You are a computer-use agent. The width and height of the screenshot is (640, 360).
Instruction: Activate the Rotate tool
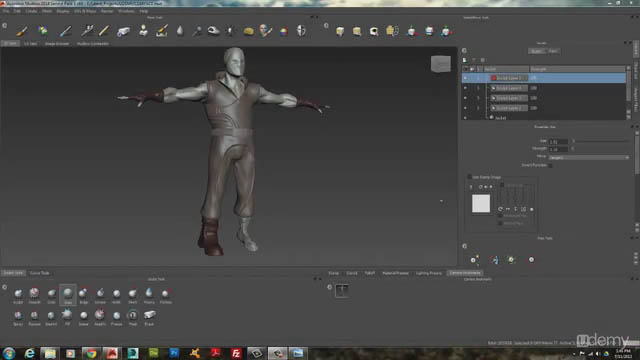429,31
